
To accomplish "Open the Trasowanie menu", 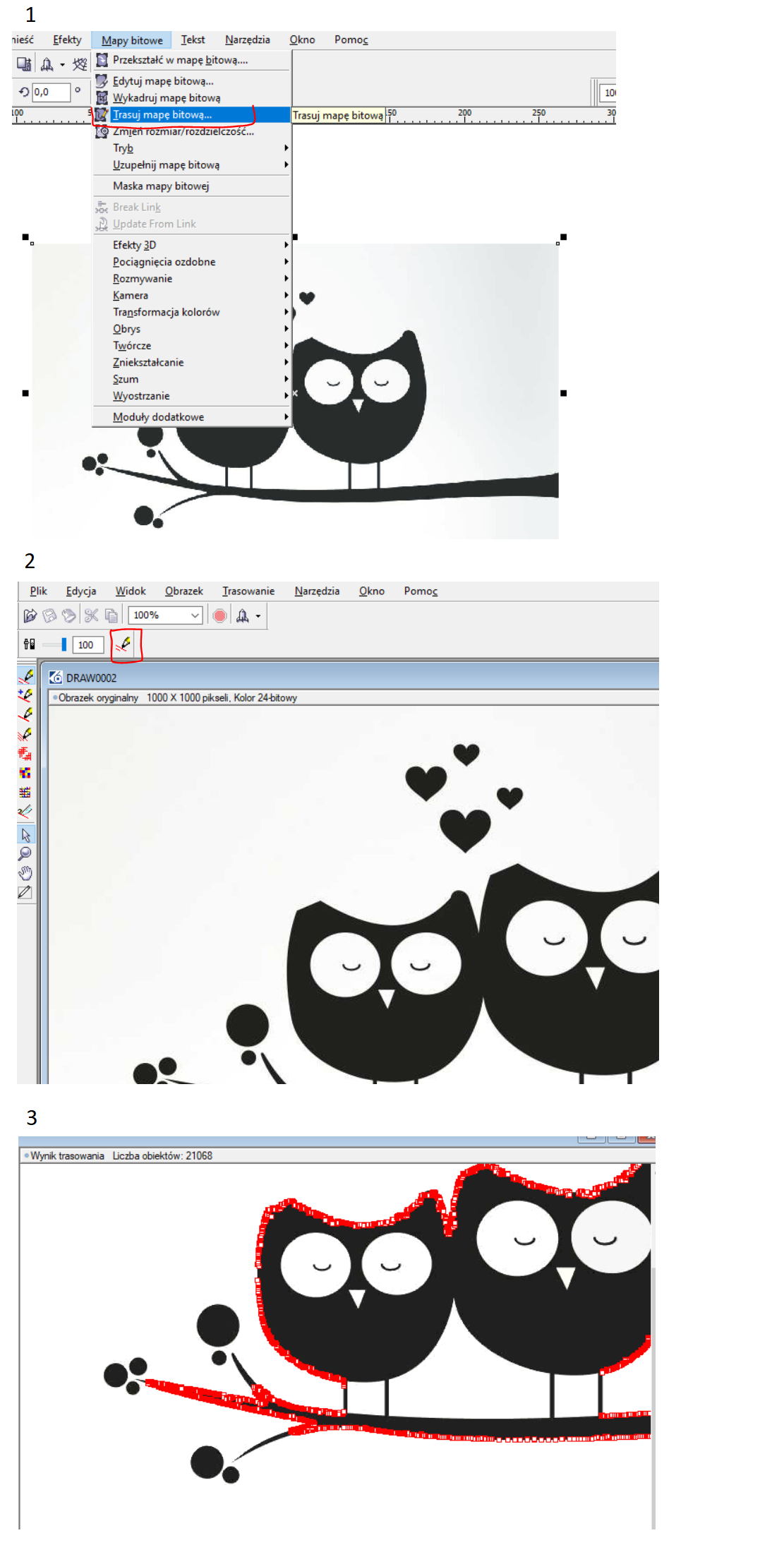I will pos(248,591).
